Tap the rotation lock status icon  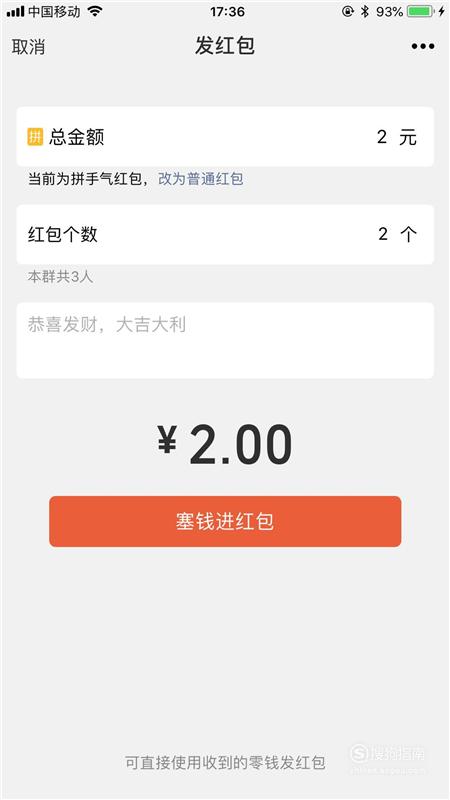coord(347,11)
